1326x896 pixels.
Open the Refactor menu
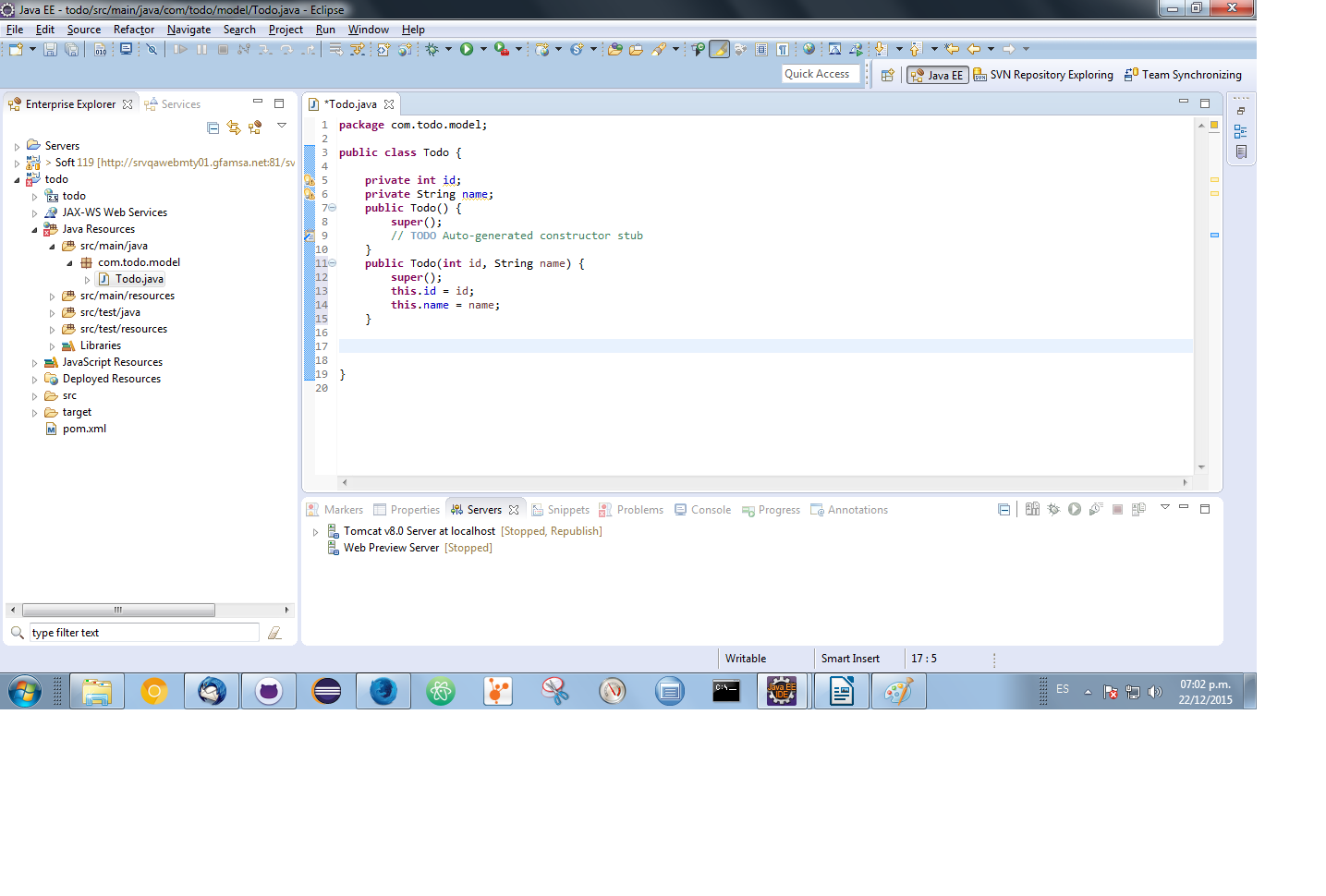tap(134, 30)
